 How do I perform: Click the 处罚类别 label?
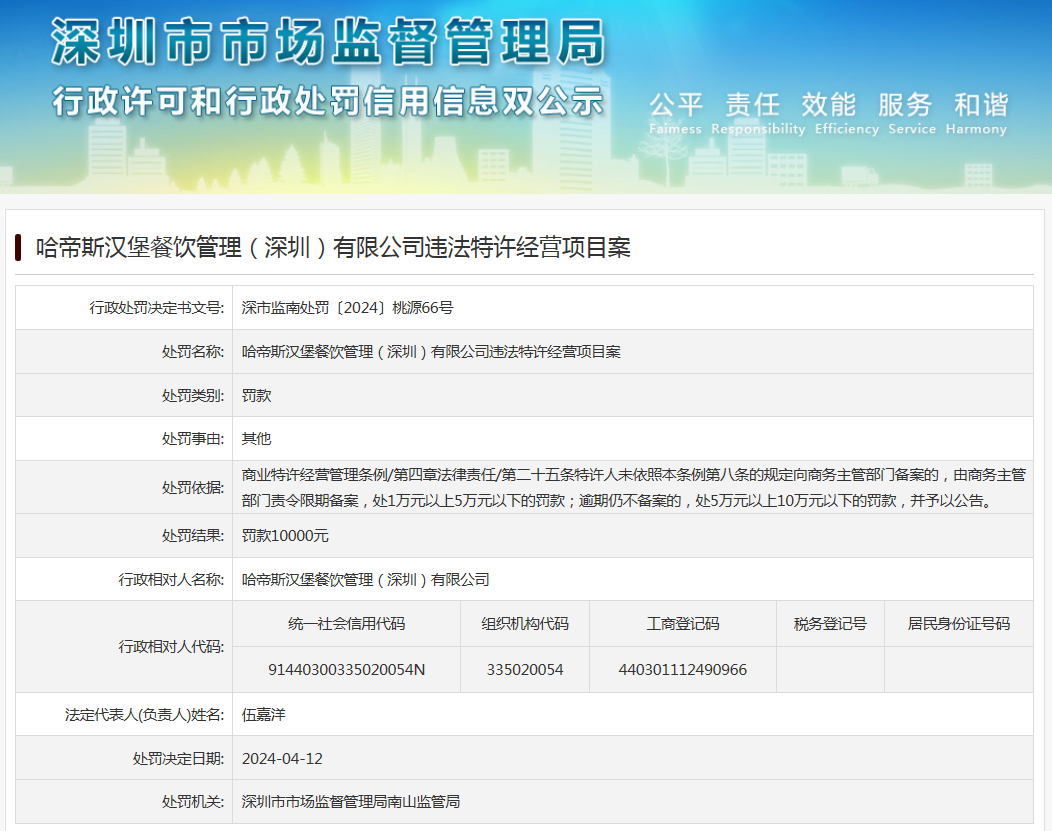pos(193,396)
